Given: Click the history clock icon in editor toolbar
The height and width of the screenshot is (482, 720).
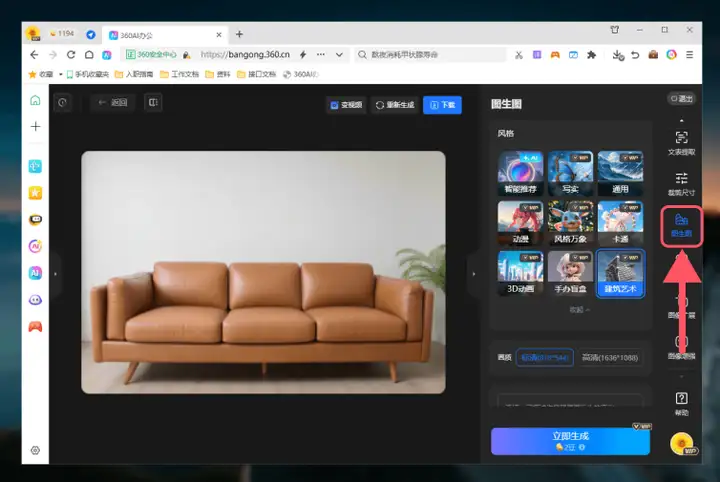Looking at the screenshot, I should (x=62, y=102).
